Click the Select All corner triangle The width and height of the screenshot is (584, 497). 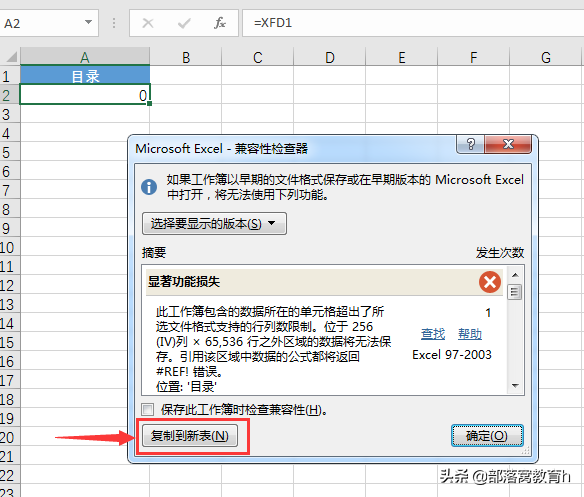(x=11, y=57)
